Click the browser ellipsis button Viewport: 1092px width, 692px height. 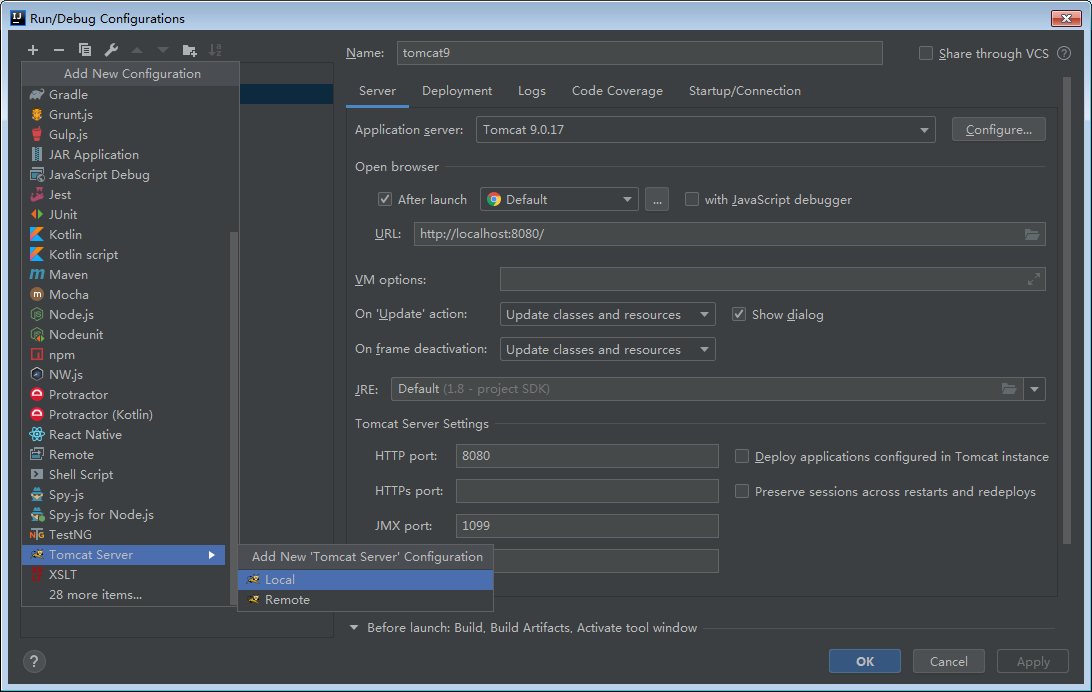click(657, 200)
